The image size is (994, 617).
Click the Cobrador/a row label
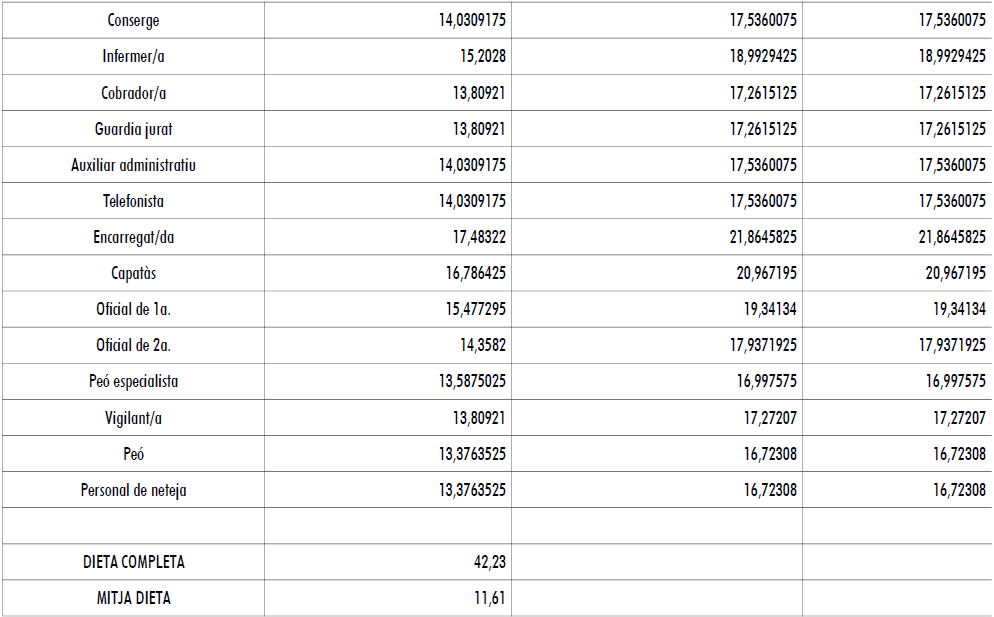[x=133, y=93]
